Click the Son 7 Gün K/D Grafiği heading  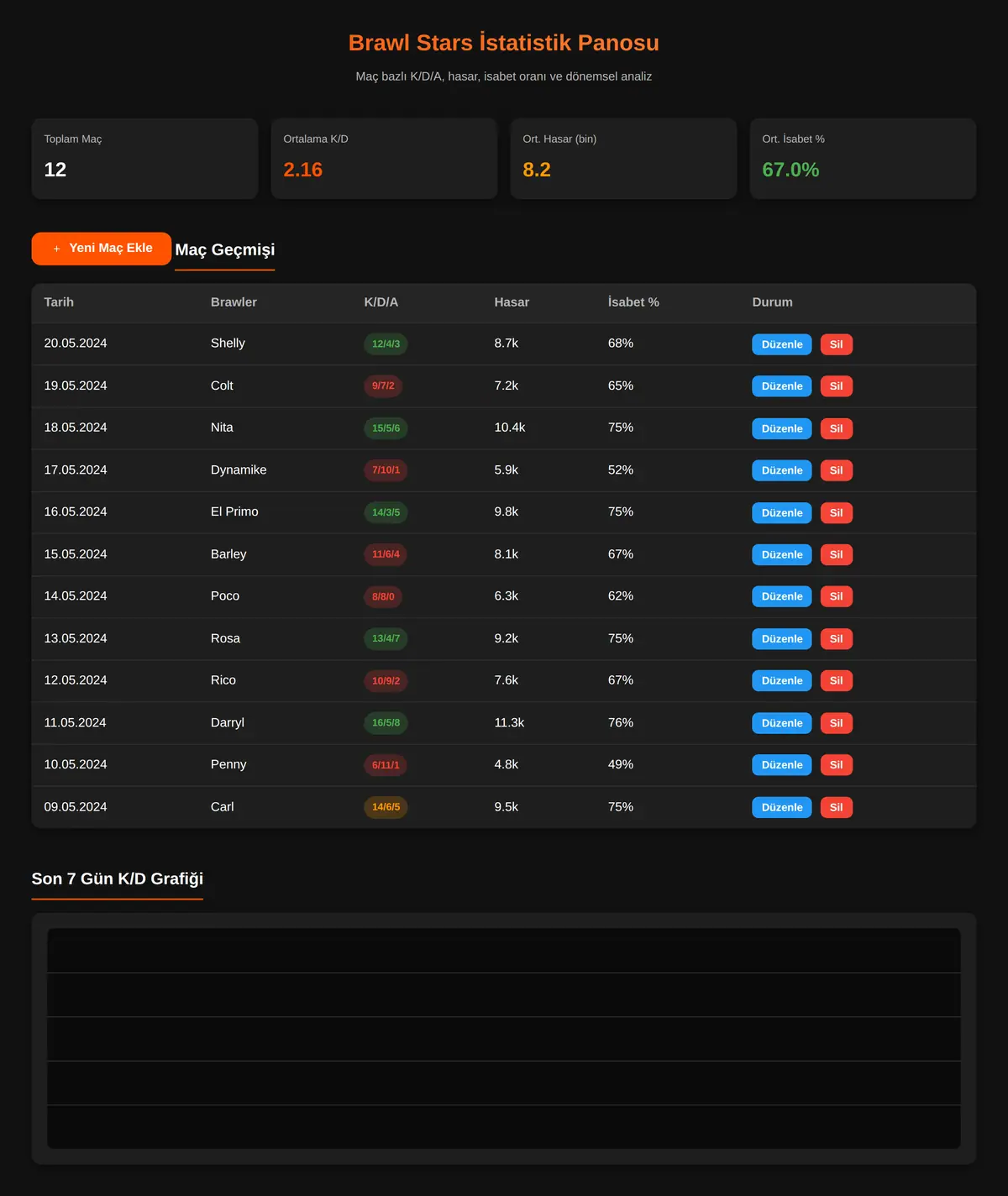click(118, 879)
